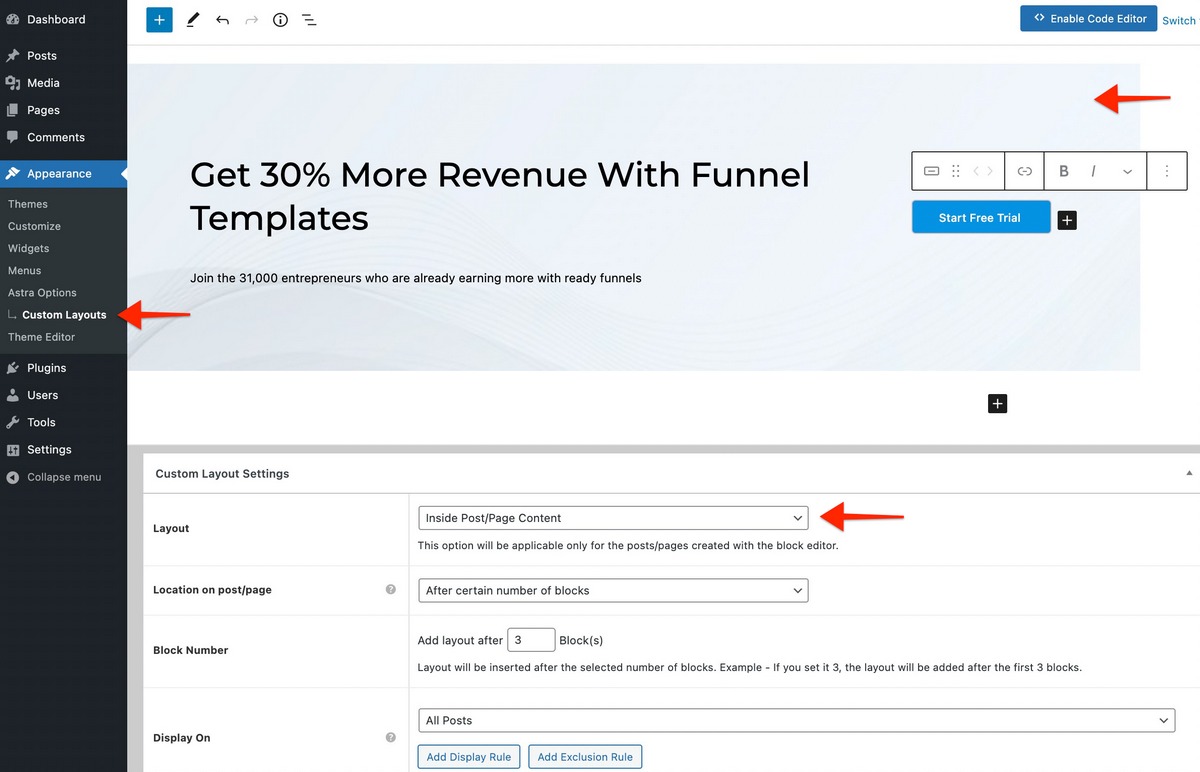Open the All Posts Display On dropdown

click(796, 720)
